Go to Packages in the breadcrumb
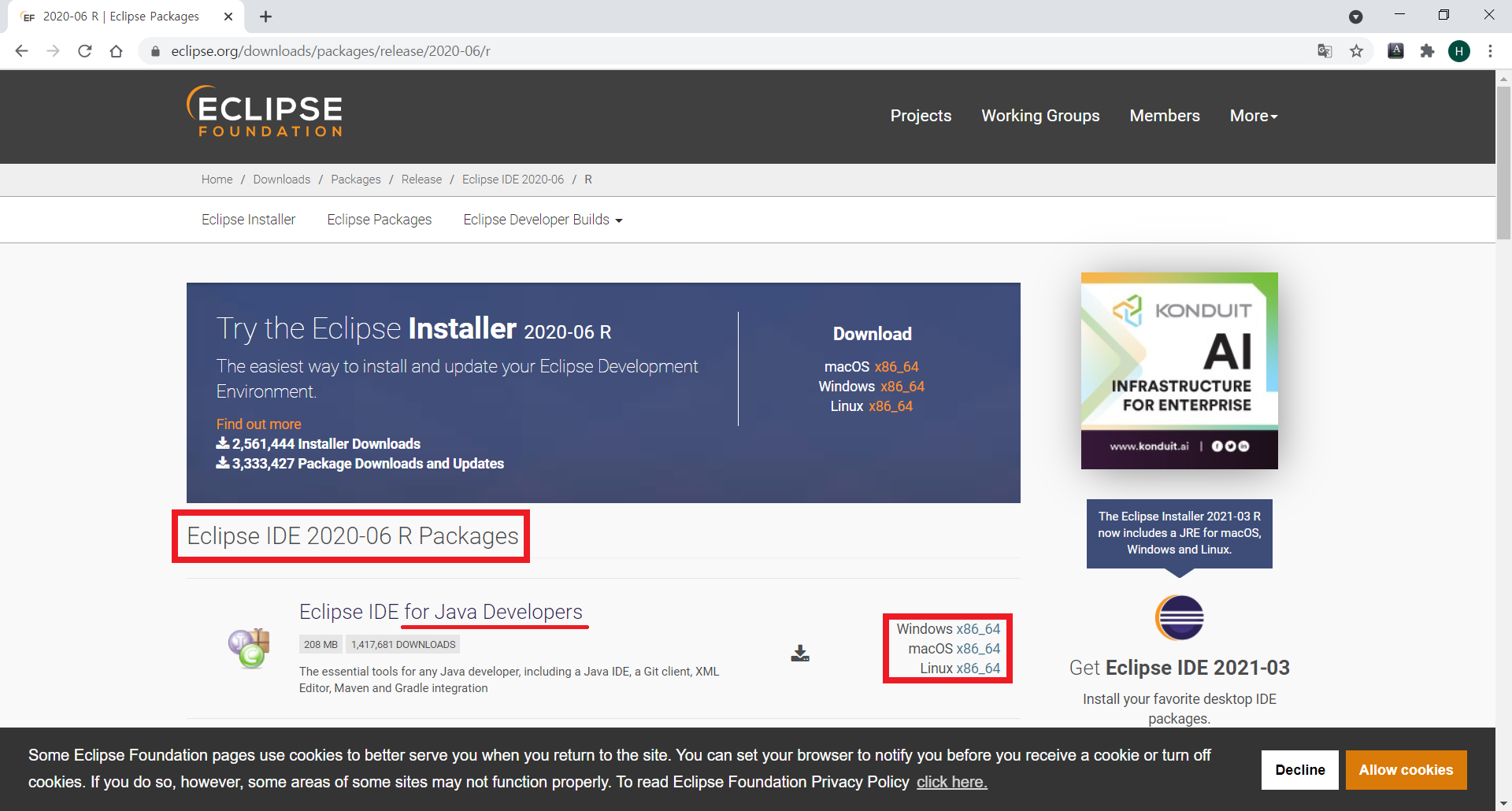Screen dimensions: 1512x811 pyautogui.click(x=355, y=180)
